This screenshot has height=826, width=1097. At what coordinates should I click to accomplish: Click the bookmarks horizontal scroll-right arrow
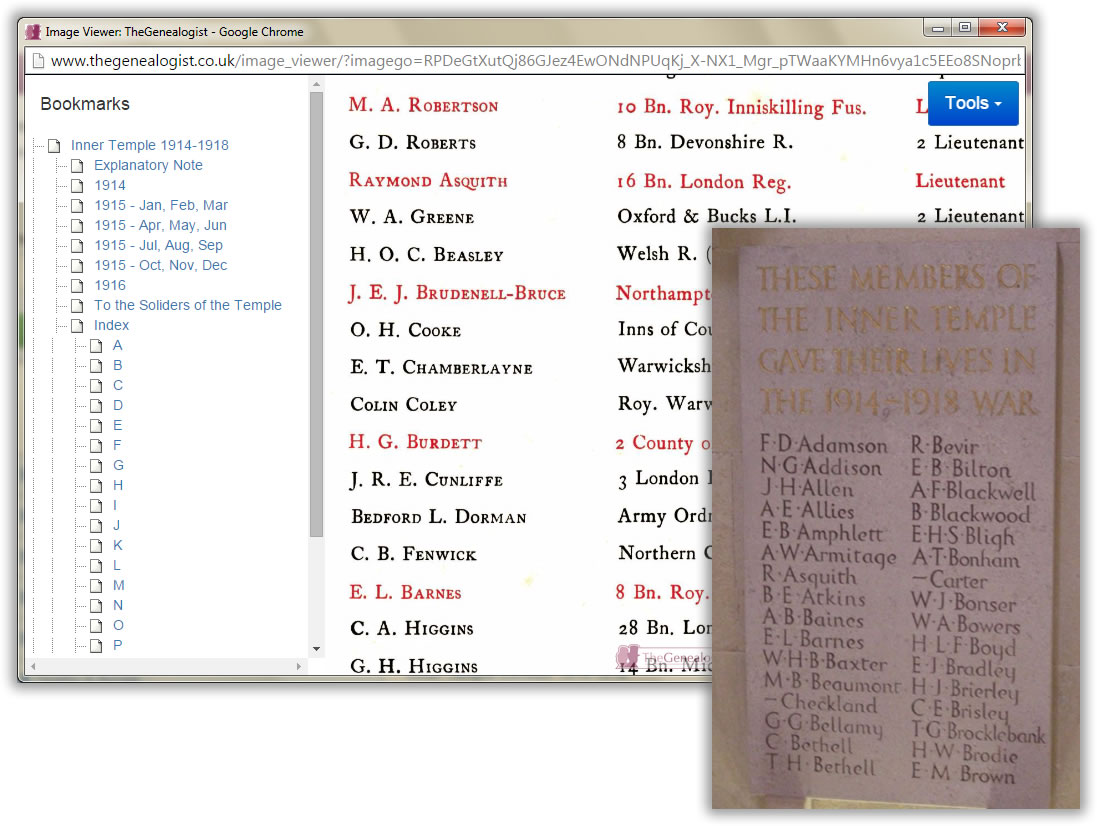(x=299, y=667)
